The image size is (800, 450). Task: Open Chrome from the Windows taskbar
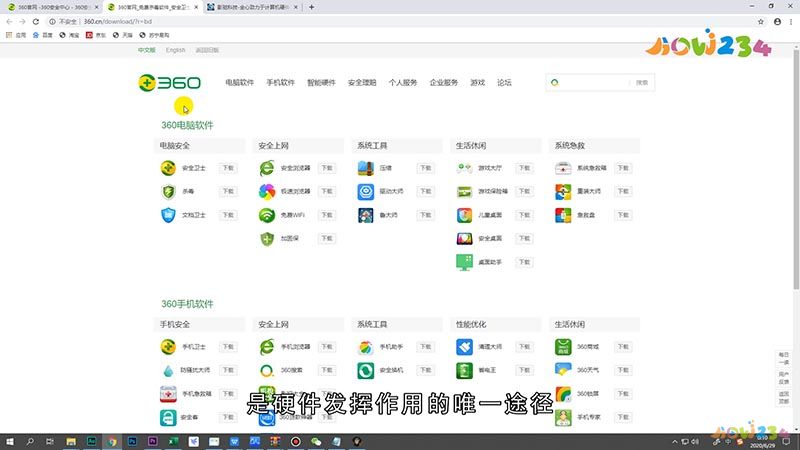coord(112,441)
